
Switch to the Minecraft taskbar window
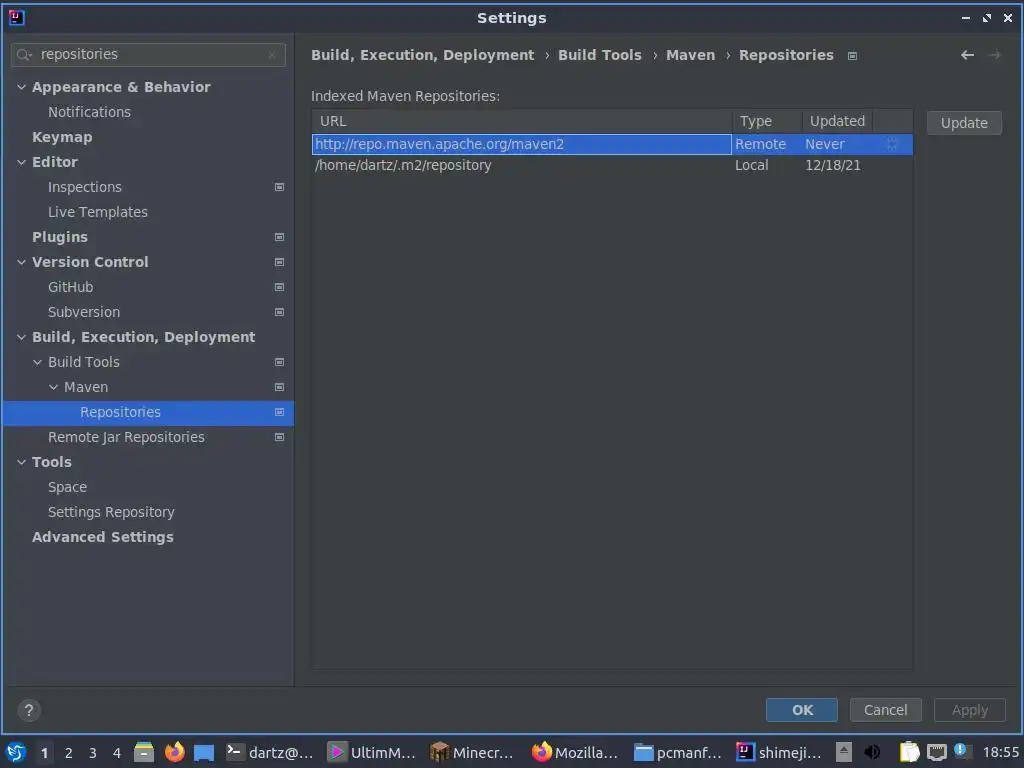(x=472, y=752)
